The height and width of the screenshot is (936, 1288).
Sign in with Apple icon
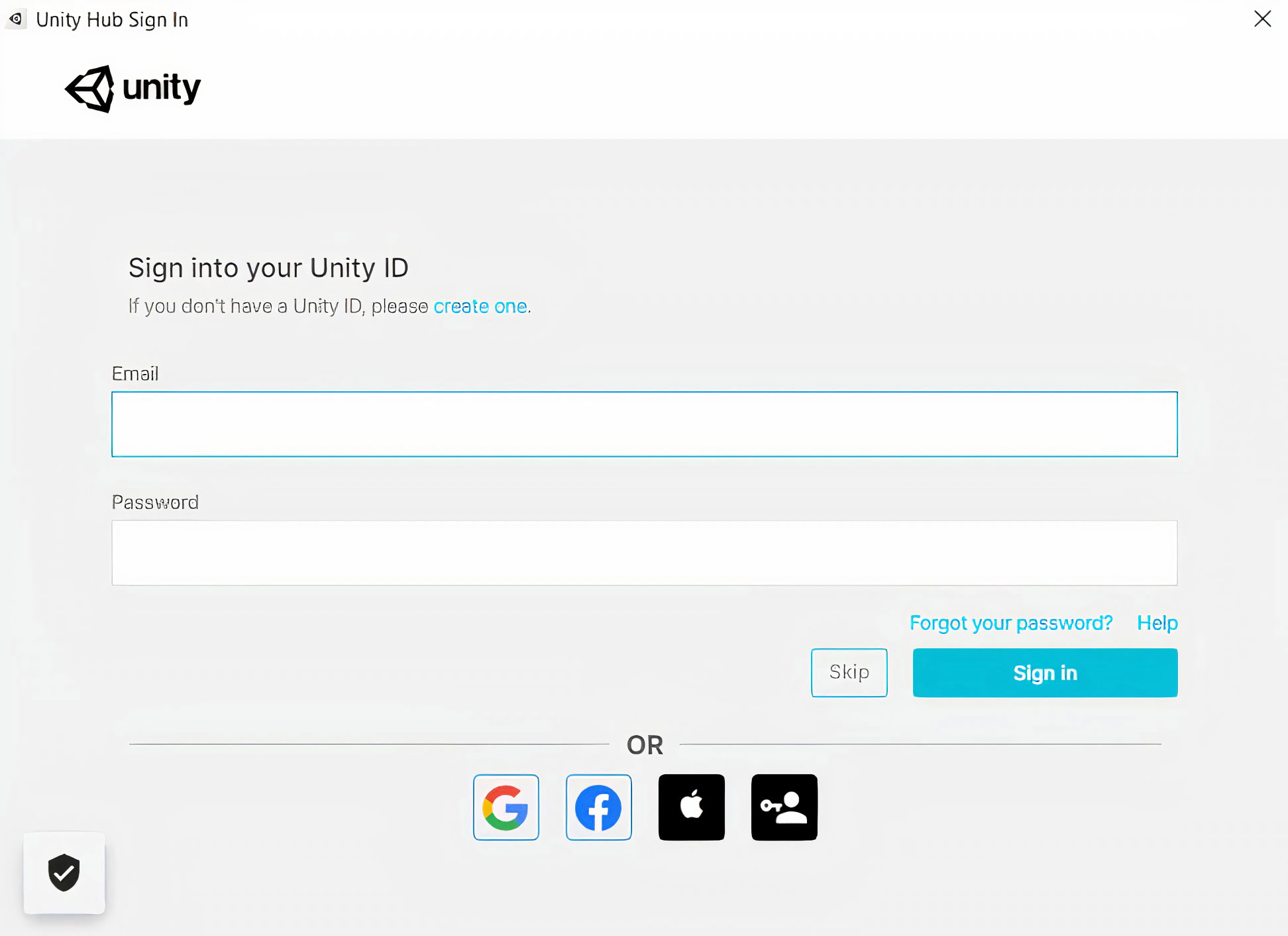(691, 807)
